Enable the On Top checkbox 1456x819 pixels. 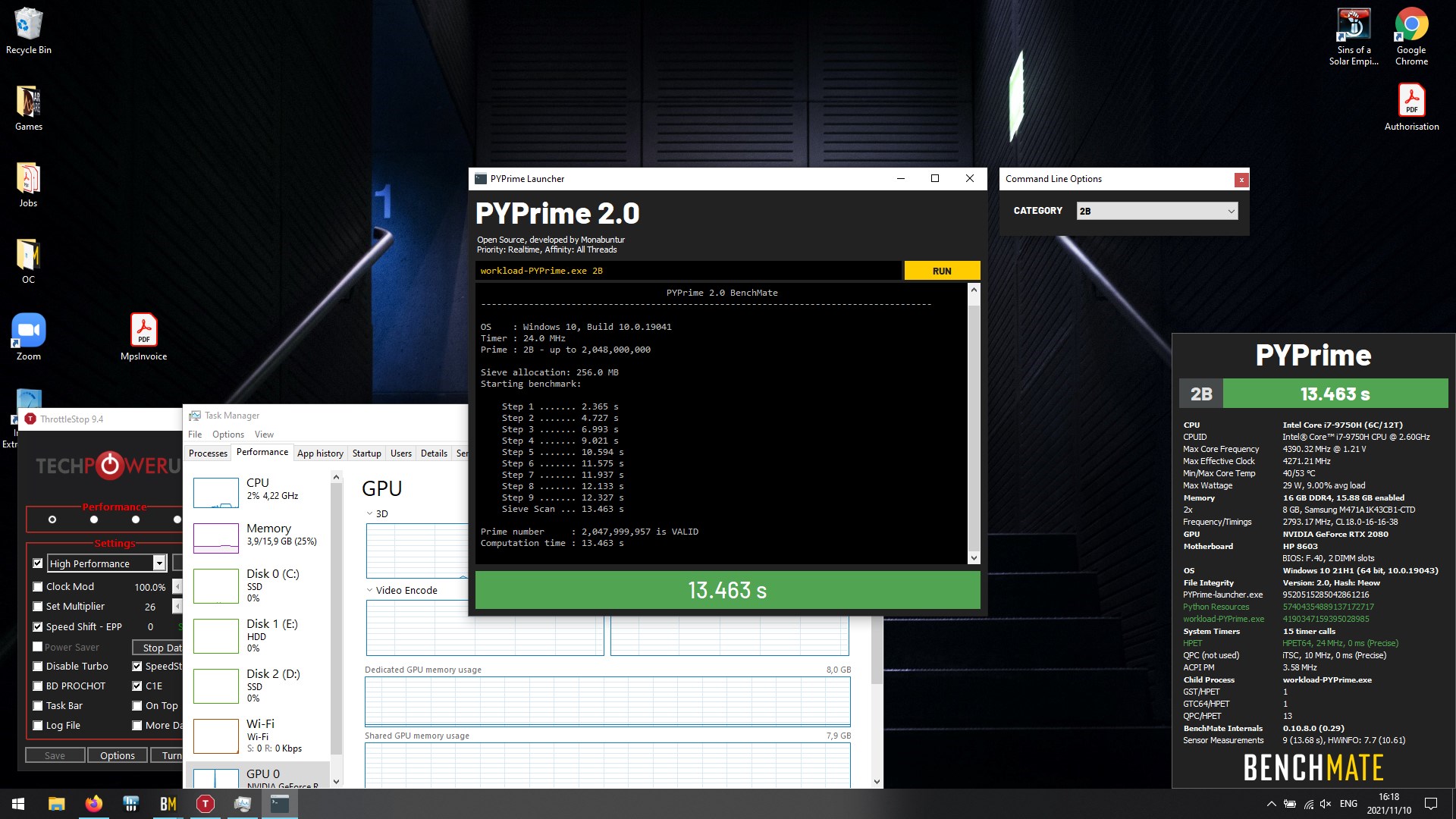137,705
